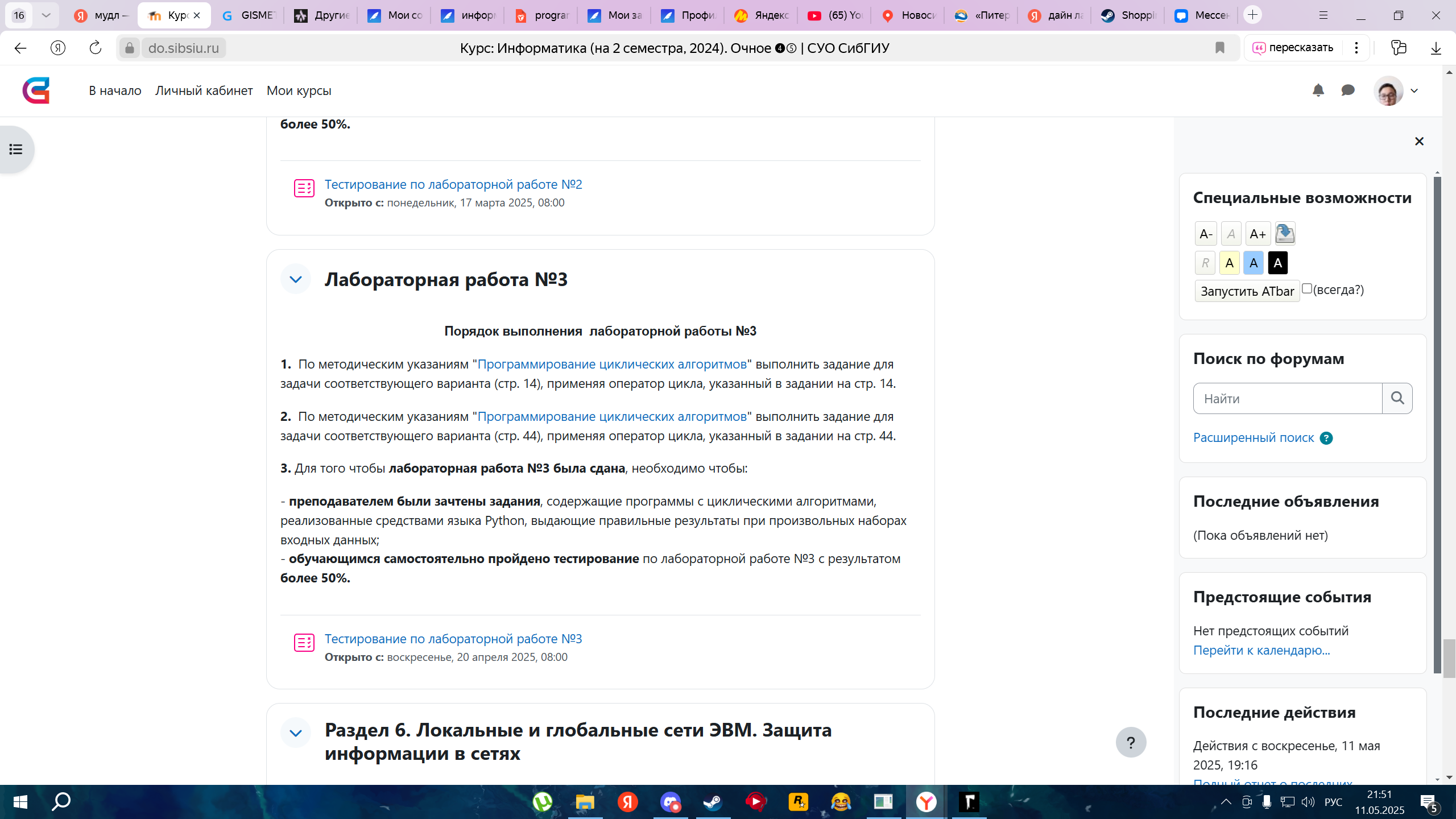Open Личный кабинет menu item
The image size is (1456, 819).
point(204,90)
